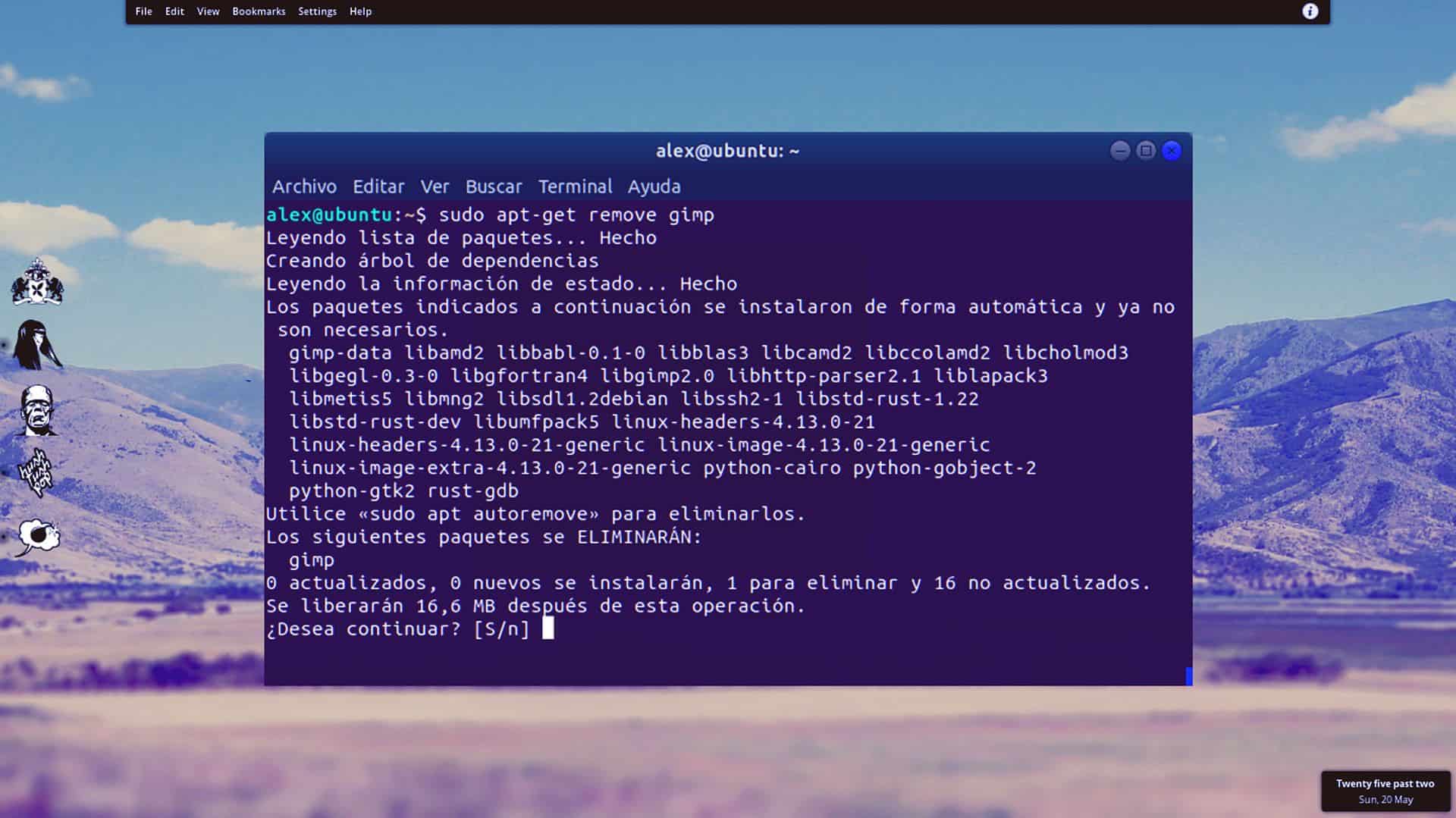Screen dimensions: 1456x818
Task: Open the Settings menu on the top bar
Action: pyautogui.click(x=318, y=11)
